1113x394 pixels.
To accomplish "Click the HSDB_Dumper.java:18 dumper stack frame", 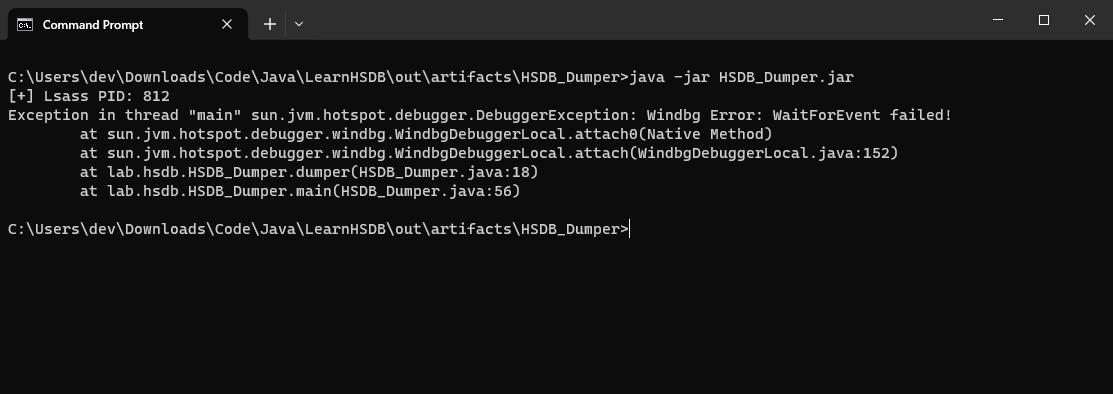I will tap(309, 173).
